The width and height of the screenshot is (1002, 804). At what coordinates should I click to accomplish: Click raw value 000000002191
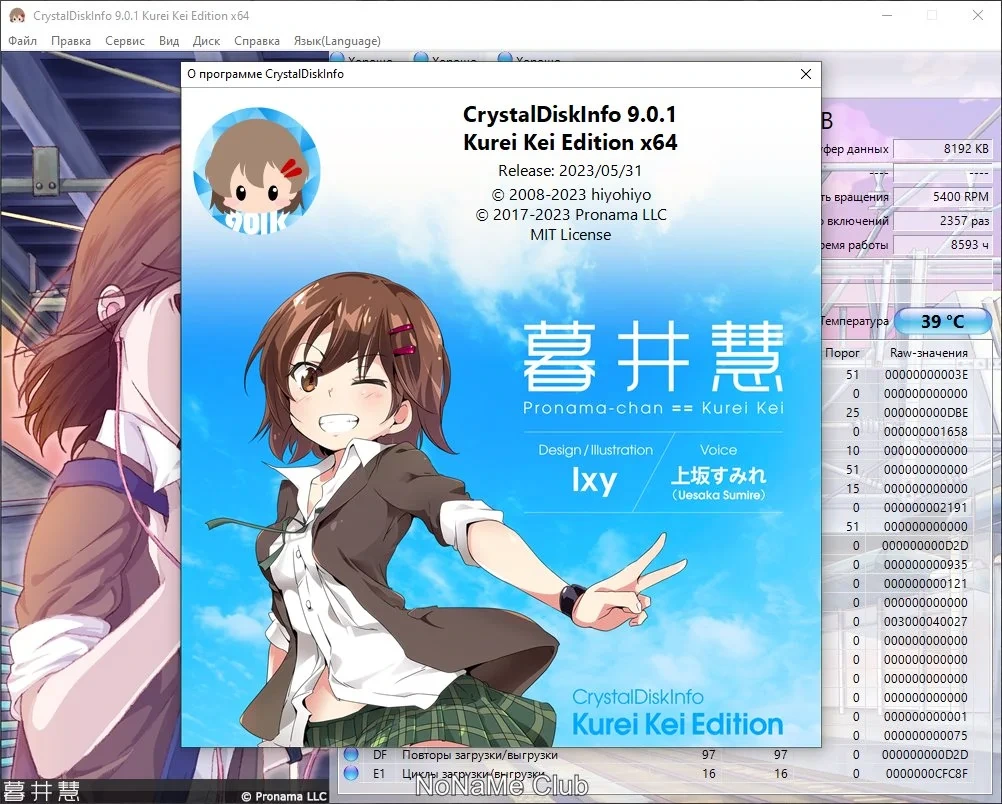(x=926, y=507)
